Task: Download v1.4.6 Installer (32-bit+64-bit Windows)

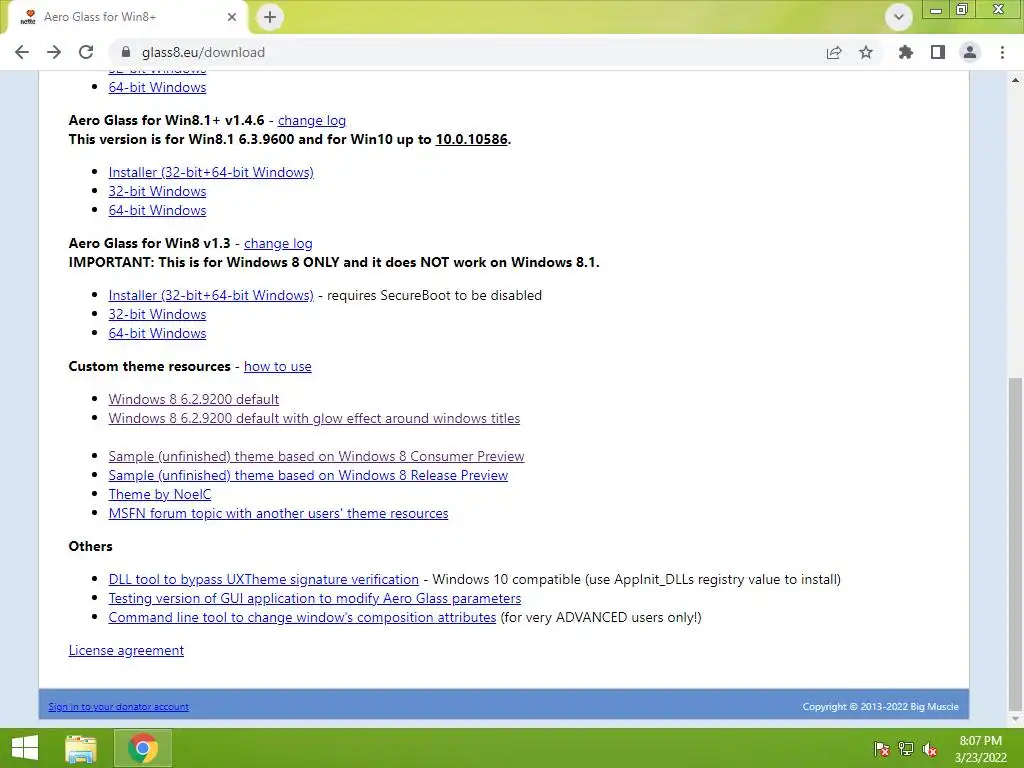Action: tap(211, 172)
